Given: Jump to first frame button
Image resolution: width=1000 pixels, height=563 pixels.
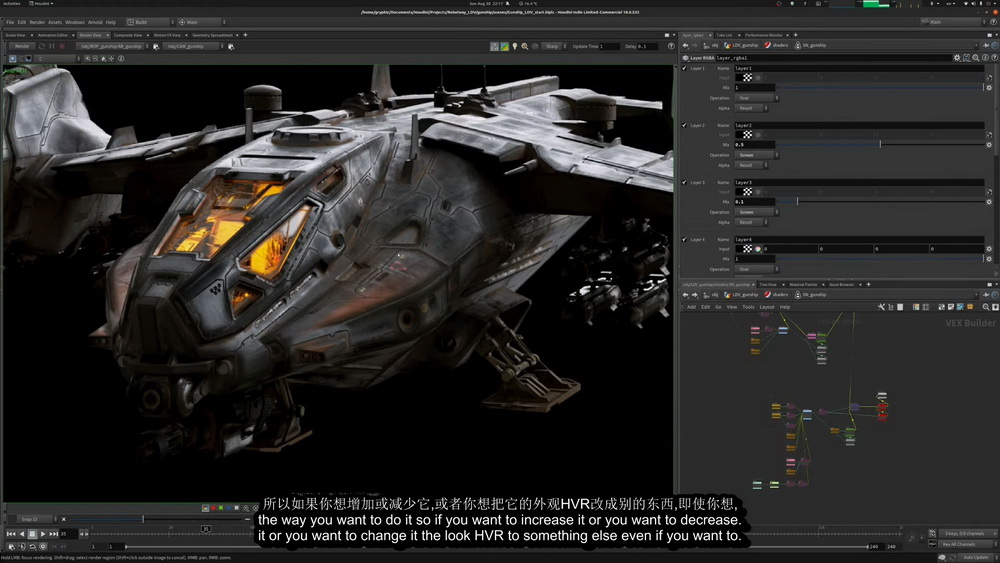Looking at the screenshot, I should click(11, 534).
